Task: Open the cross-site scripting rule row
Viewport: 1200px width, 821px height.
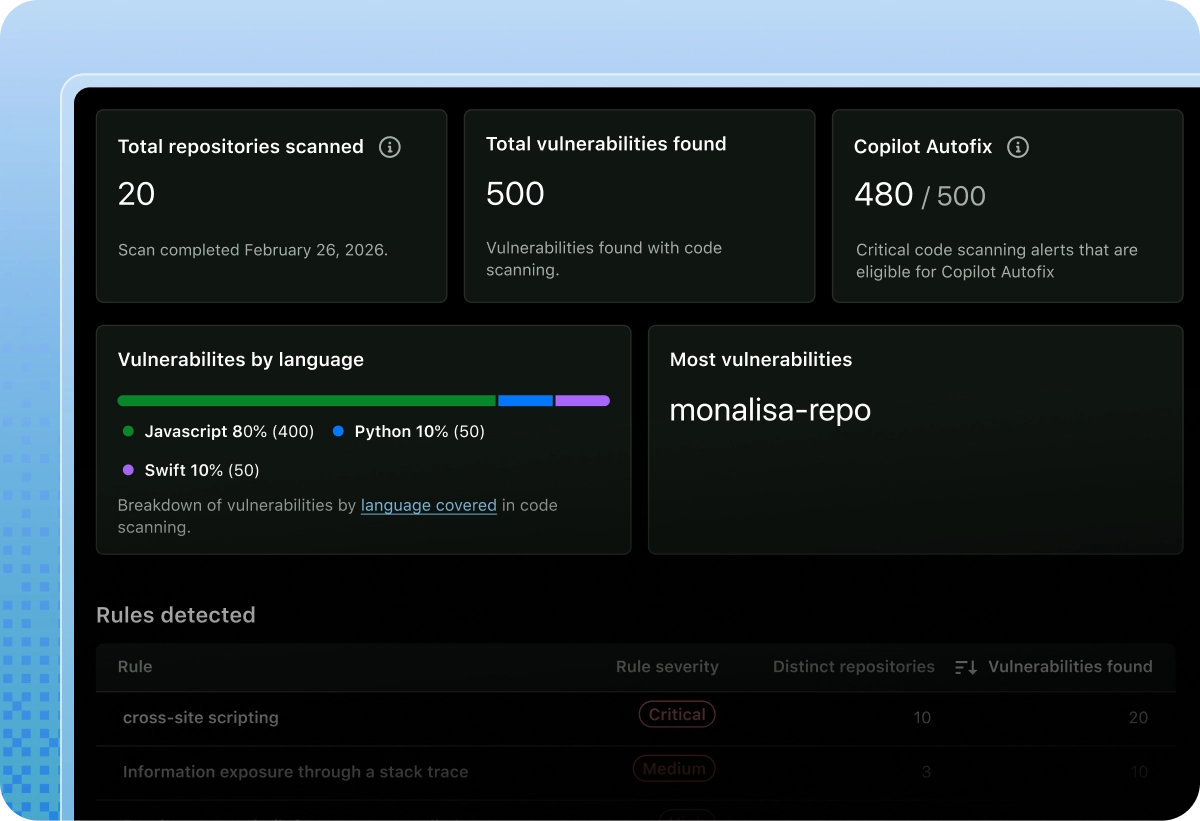Action: tap(636, 718)
